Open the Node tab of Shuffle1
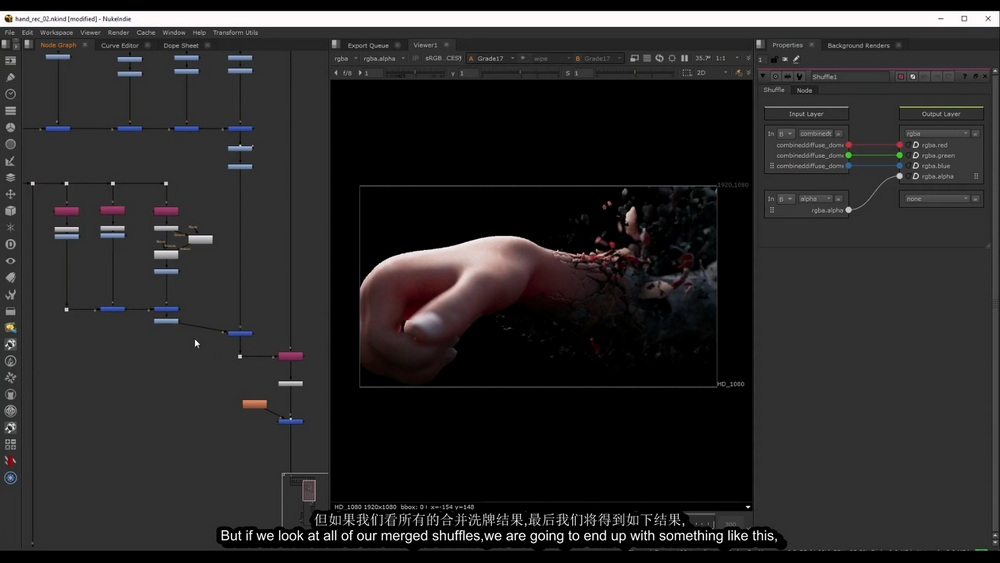The image size is (1000, 563). tap(804, 91)
